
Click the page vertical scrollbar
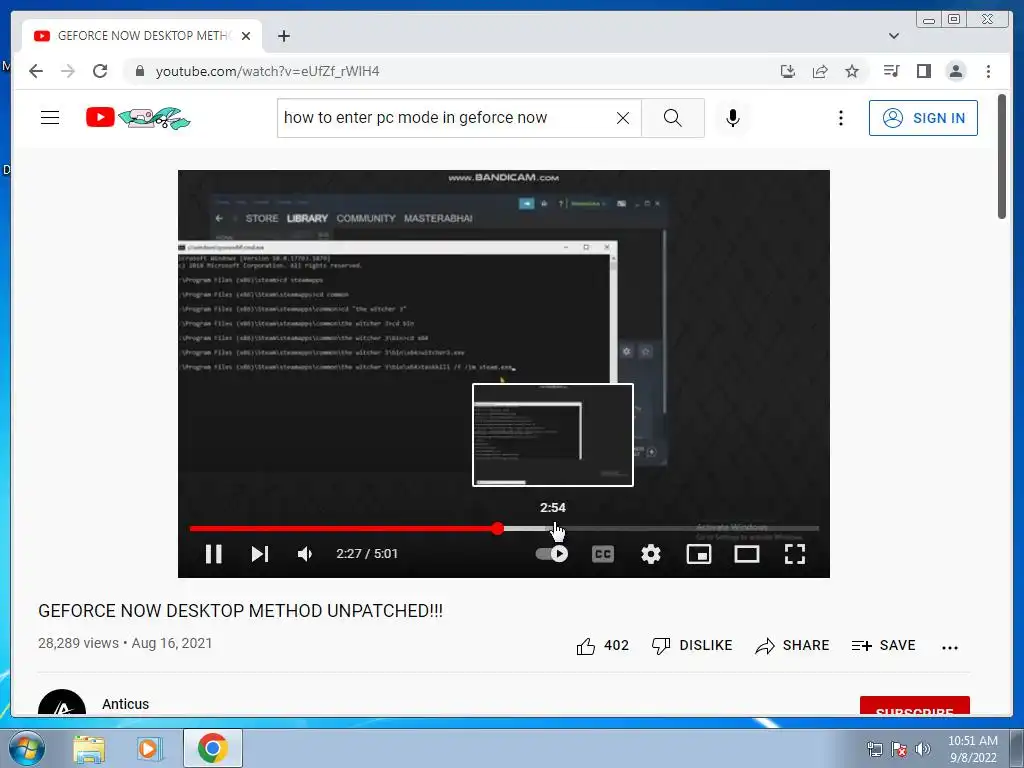tap(1002, 156)
